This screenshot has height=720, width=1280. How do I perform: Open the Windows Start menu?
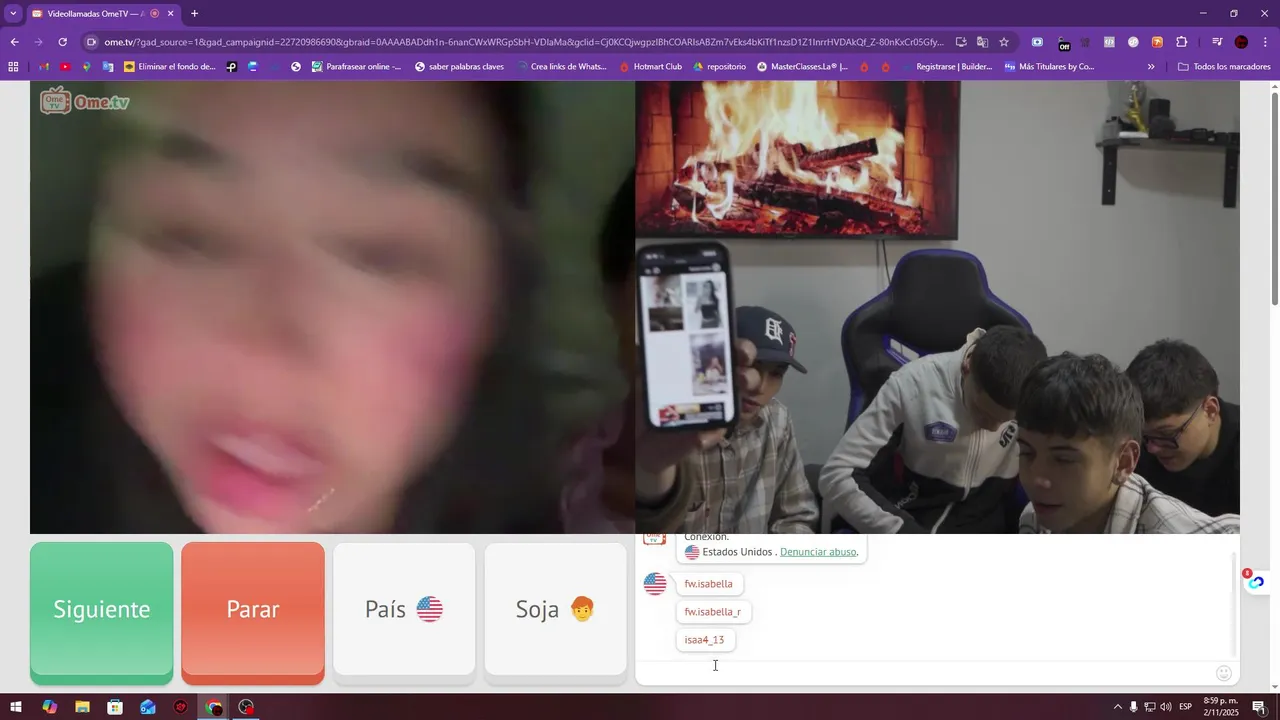16,707
